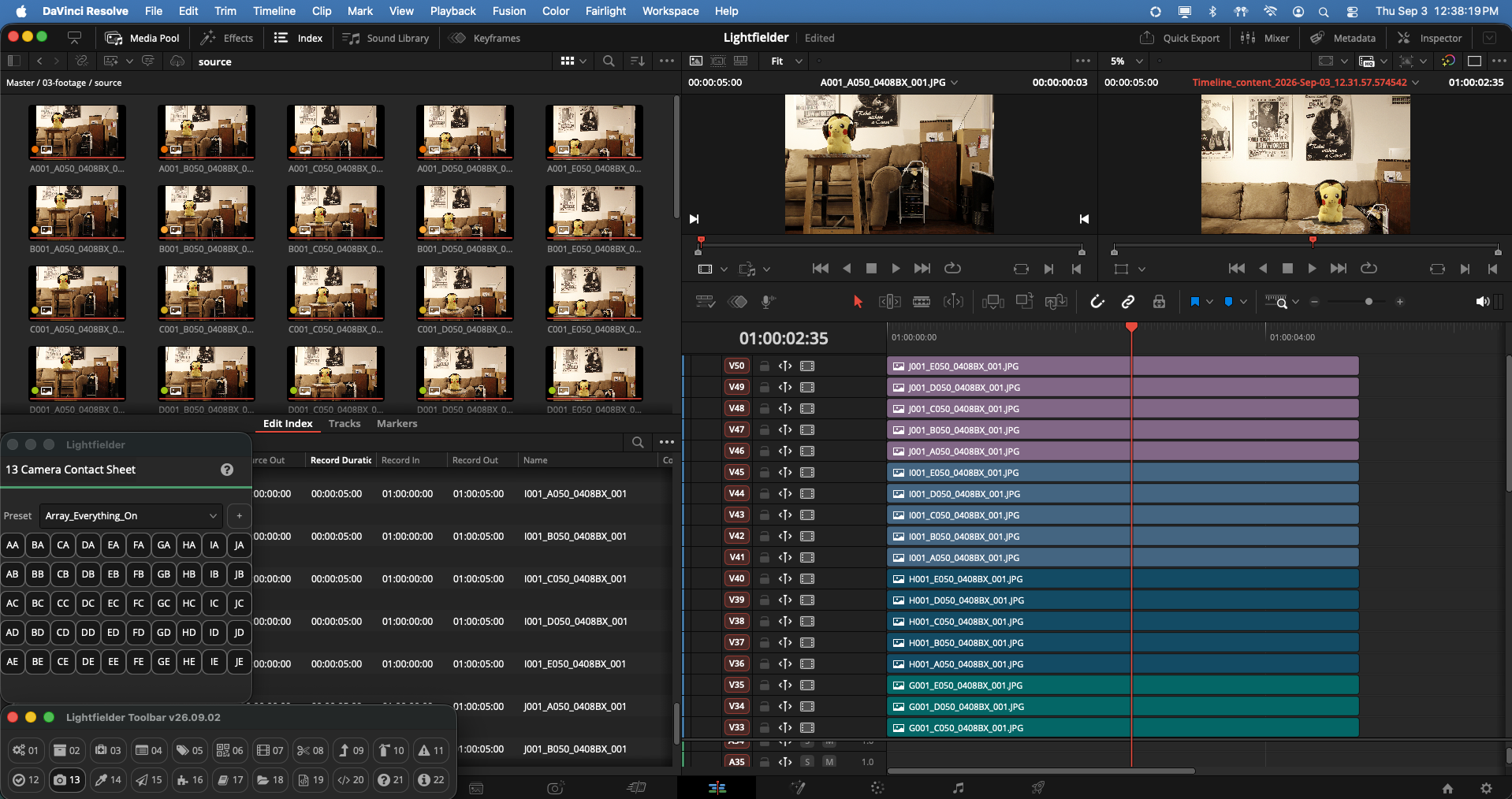
Task: Lock track V50
Action: tap(764, 366)
